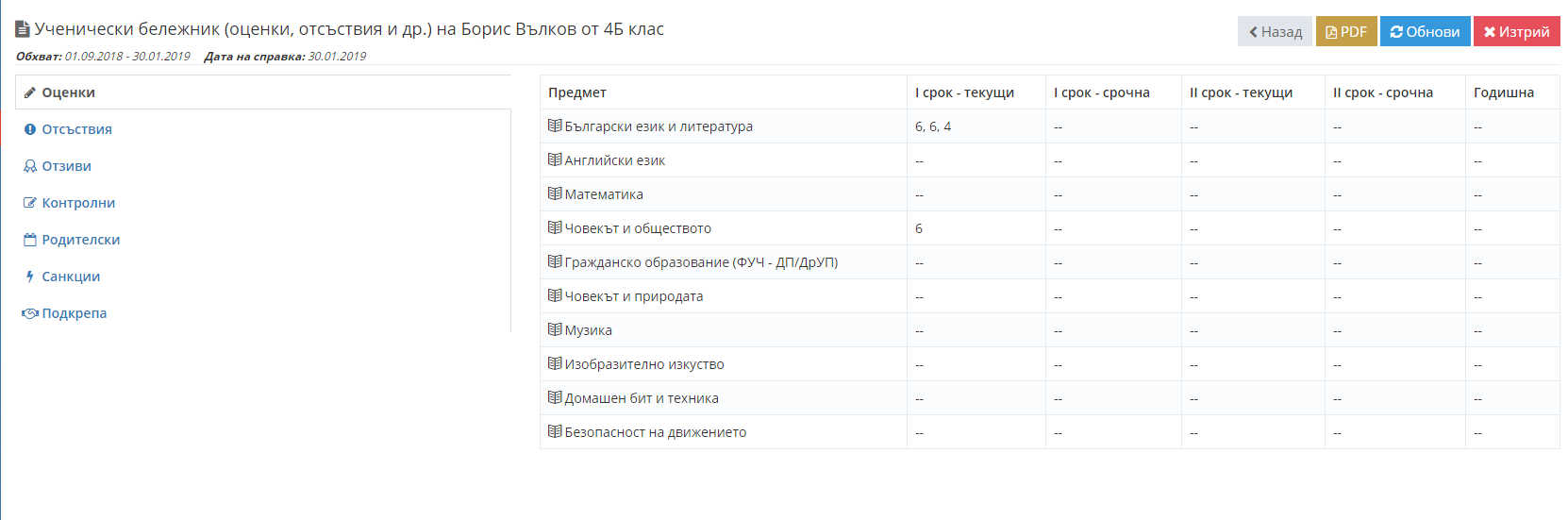This screenshot has width=1568, height=520.
Task: Go back with the Назад button
Action: tap(1275, 31)
